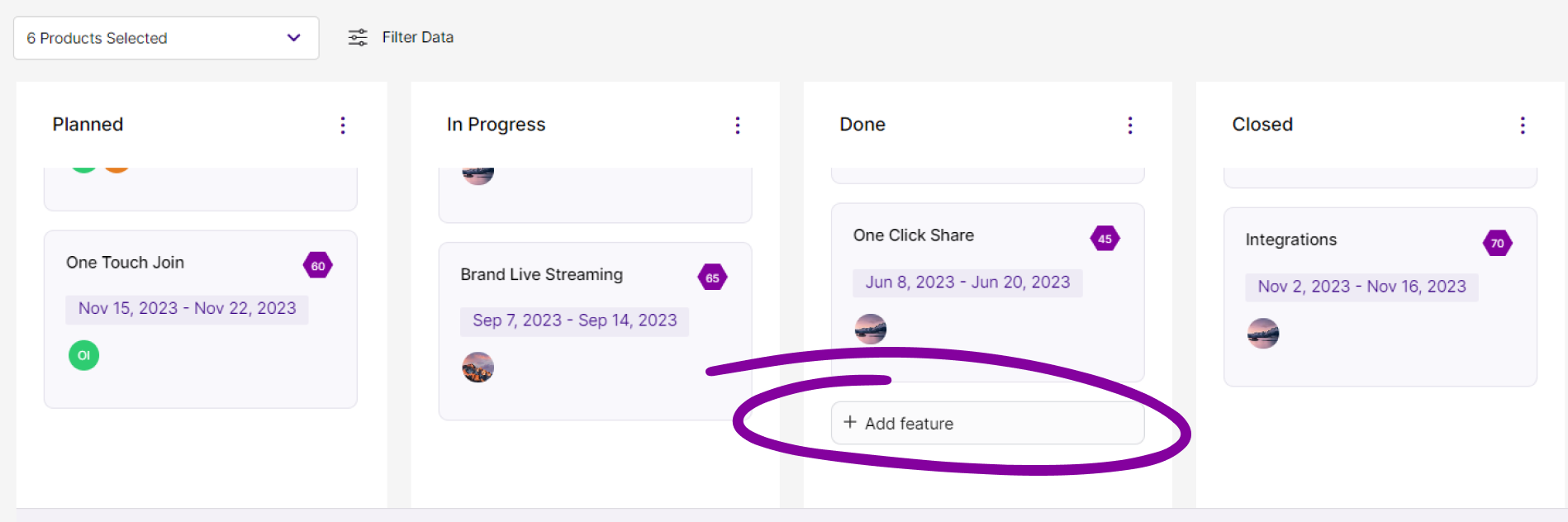The width and height of the screenshot is (1568, 522).
Task: Click the green OI assignee avatar
Action: pos(83,355)
